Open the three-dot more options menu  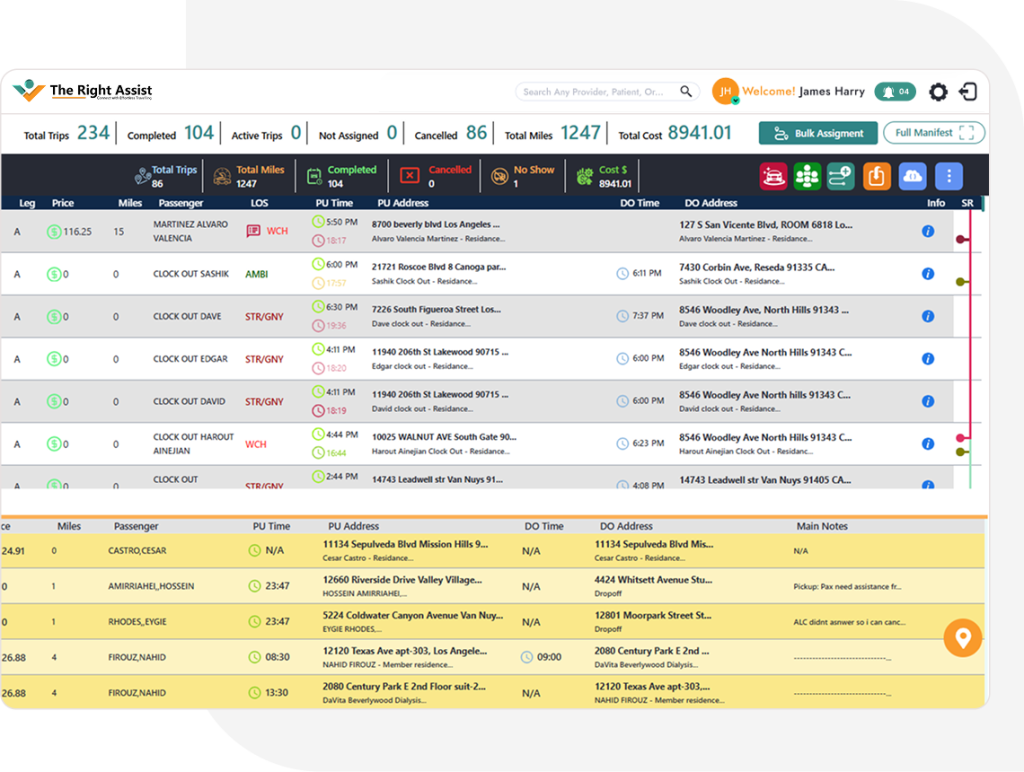[948, 176]
